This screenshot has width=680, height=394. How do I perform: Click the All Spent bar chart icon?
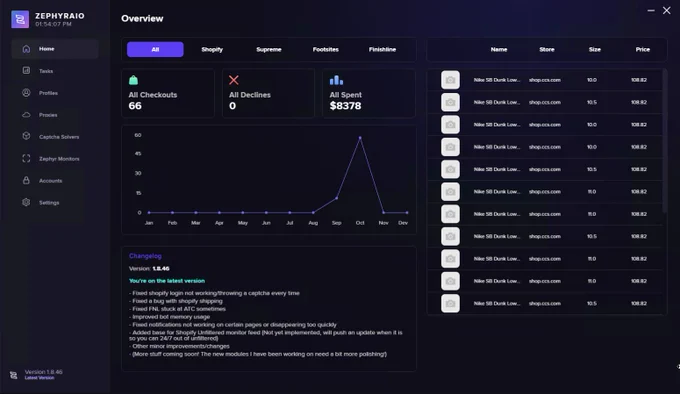point(336,80)
